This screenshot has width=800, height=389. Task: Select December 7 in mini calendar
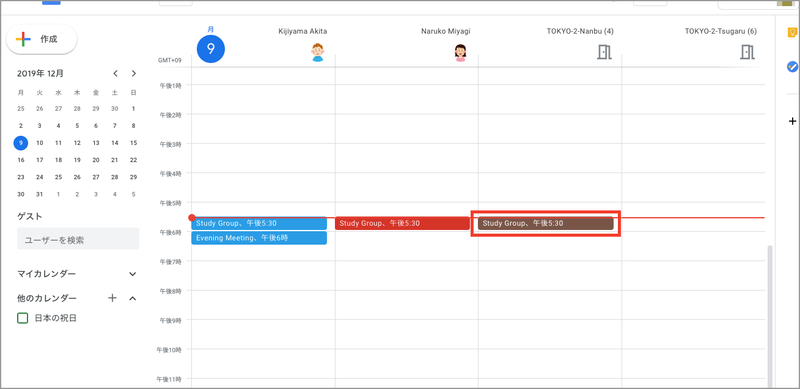tap(114, 126)
